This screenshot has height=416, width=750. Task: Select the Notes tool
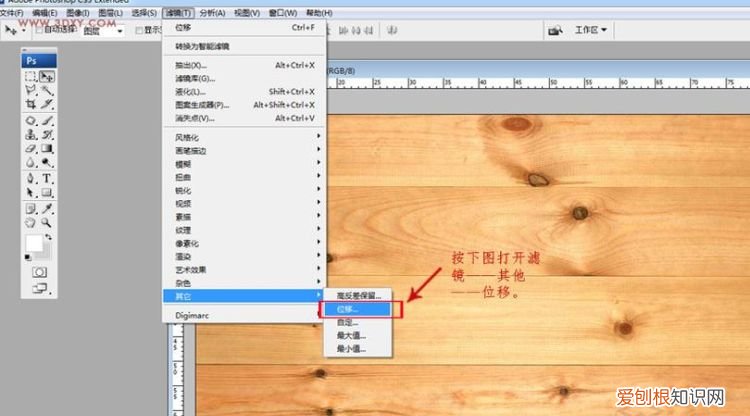[x=31, y=208]
